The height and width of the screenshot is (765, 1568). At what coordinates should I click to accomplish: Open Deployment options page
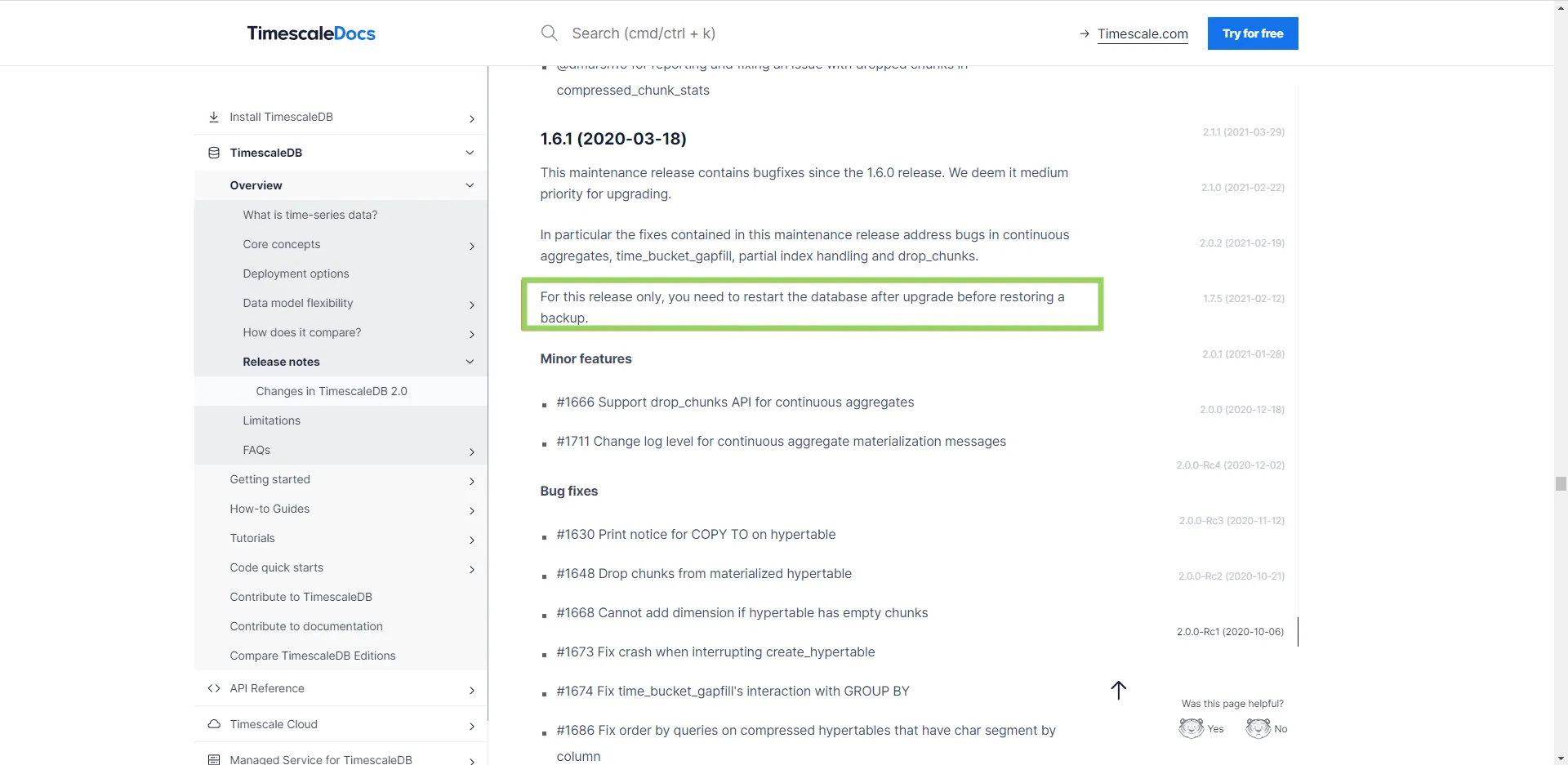(296, 274)
